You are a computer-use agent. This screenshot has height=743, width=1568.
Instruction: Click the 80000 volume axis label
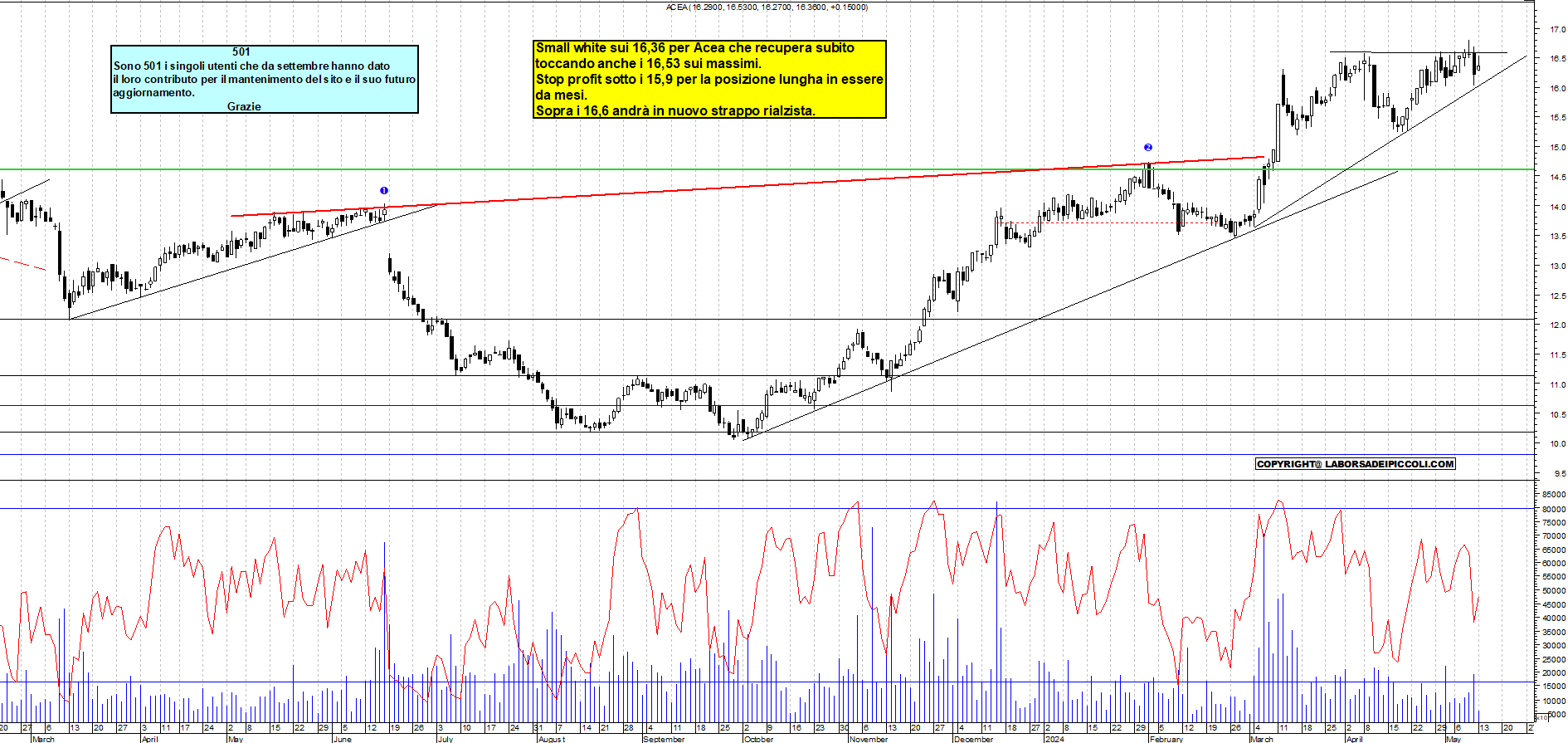click(x=1554, y=508)
